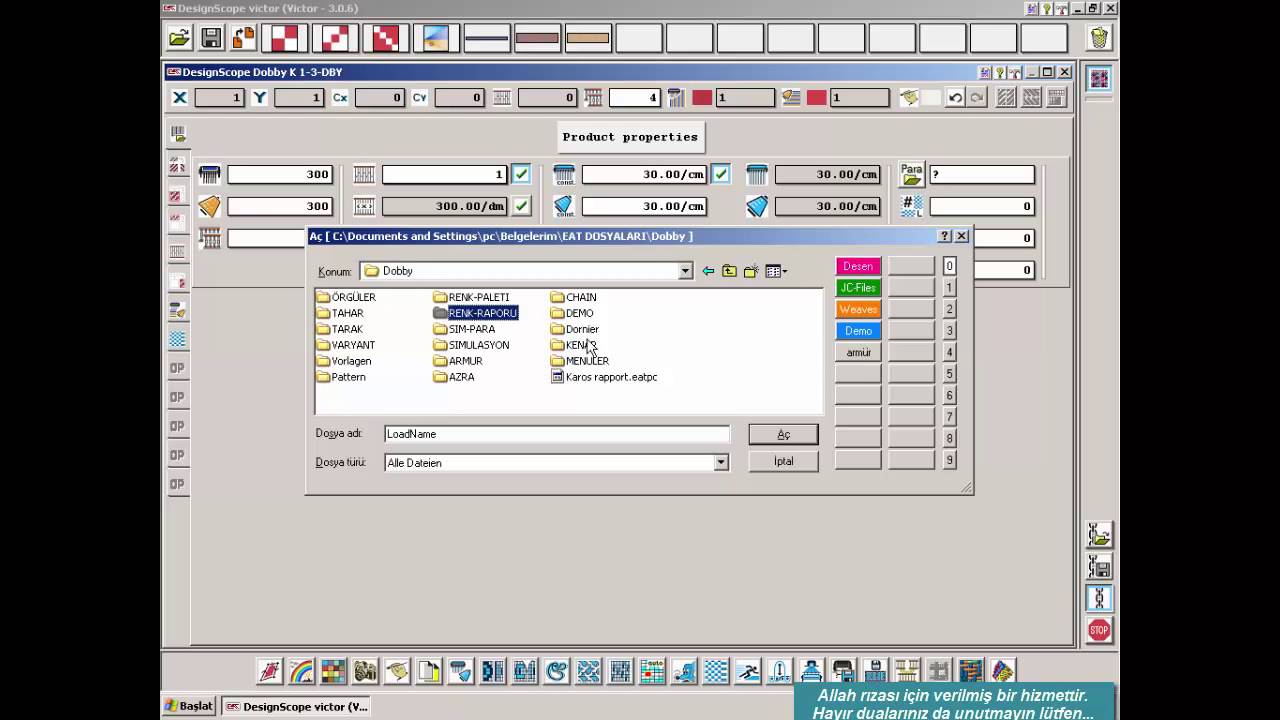1280x720 pixels.
Task: Select shortcut slot number 0
Action: point(950,266)
